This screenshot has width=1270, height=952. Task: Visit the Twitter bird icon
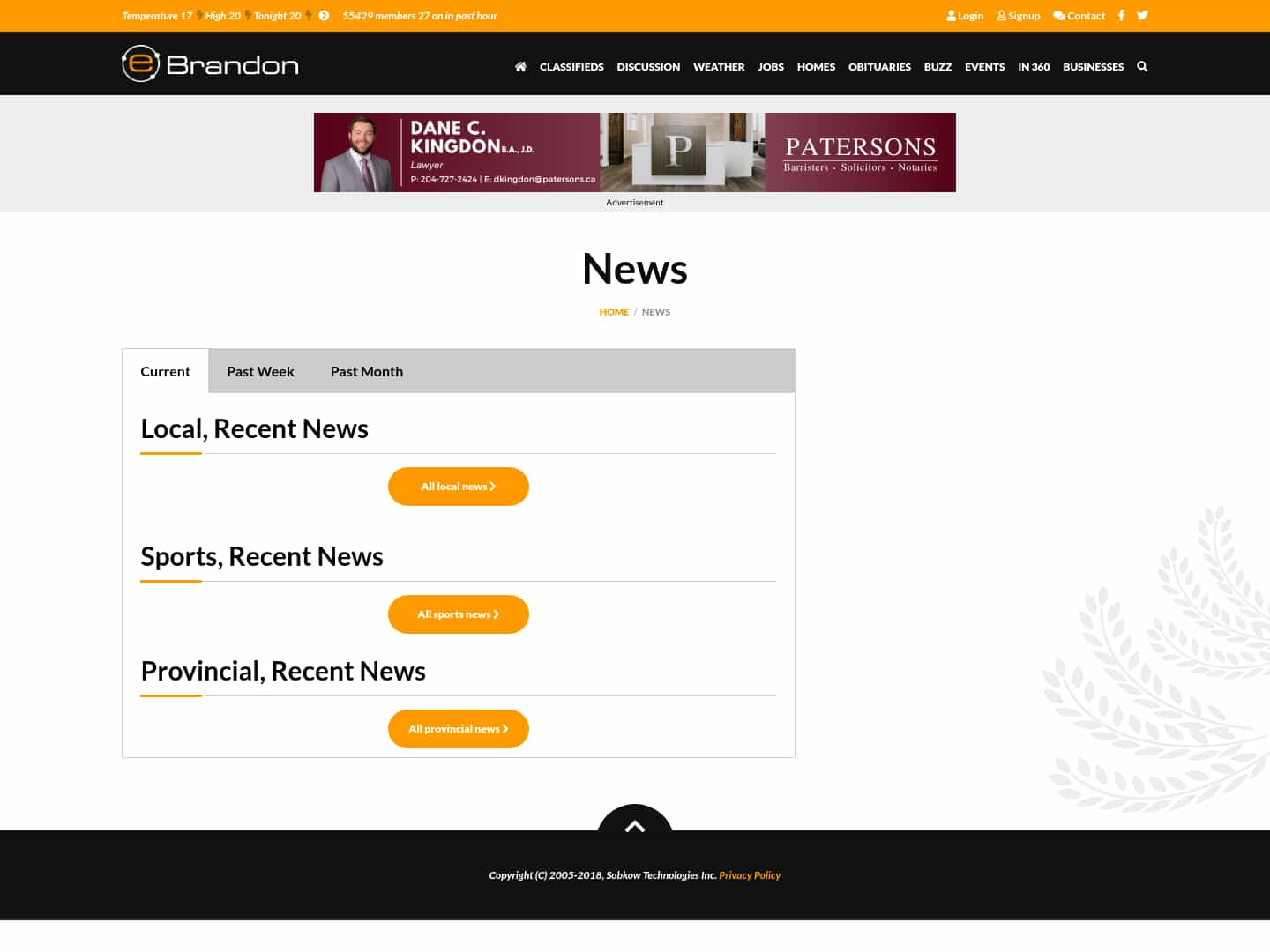coord(1142,15)
